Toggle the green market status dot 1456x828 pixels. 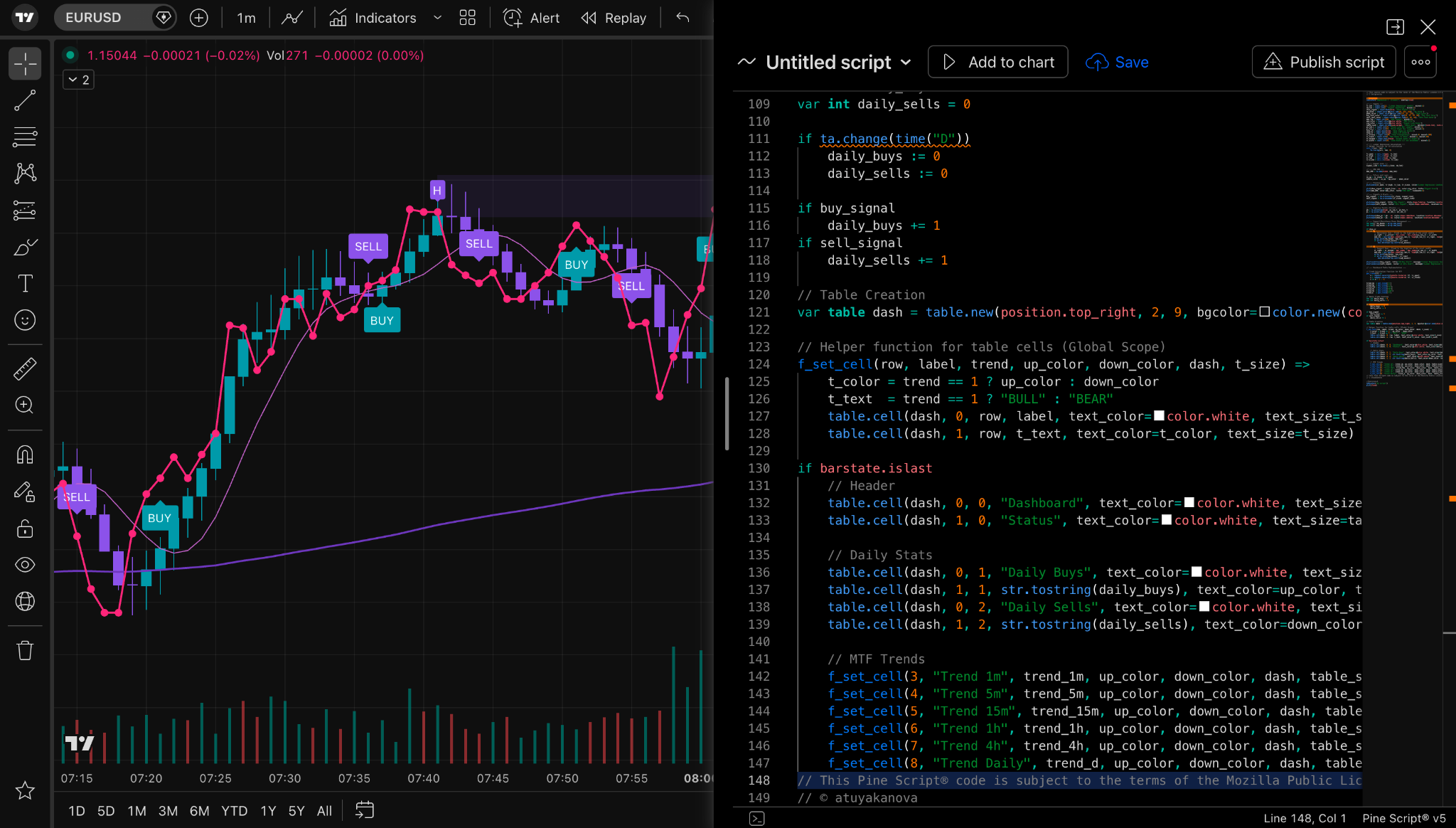[x=70, y=55]
